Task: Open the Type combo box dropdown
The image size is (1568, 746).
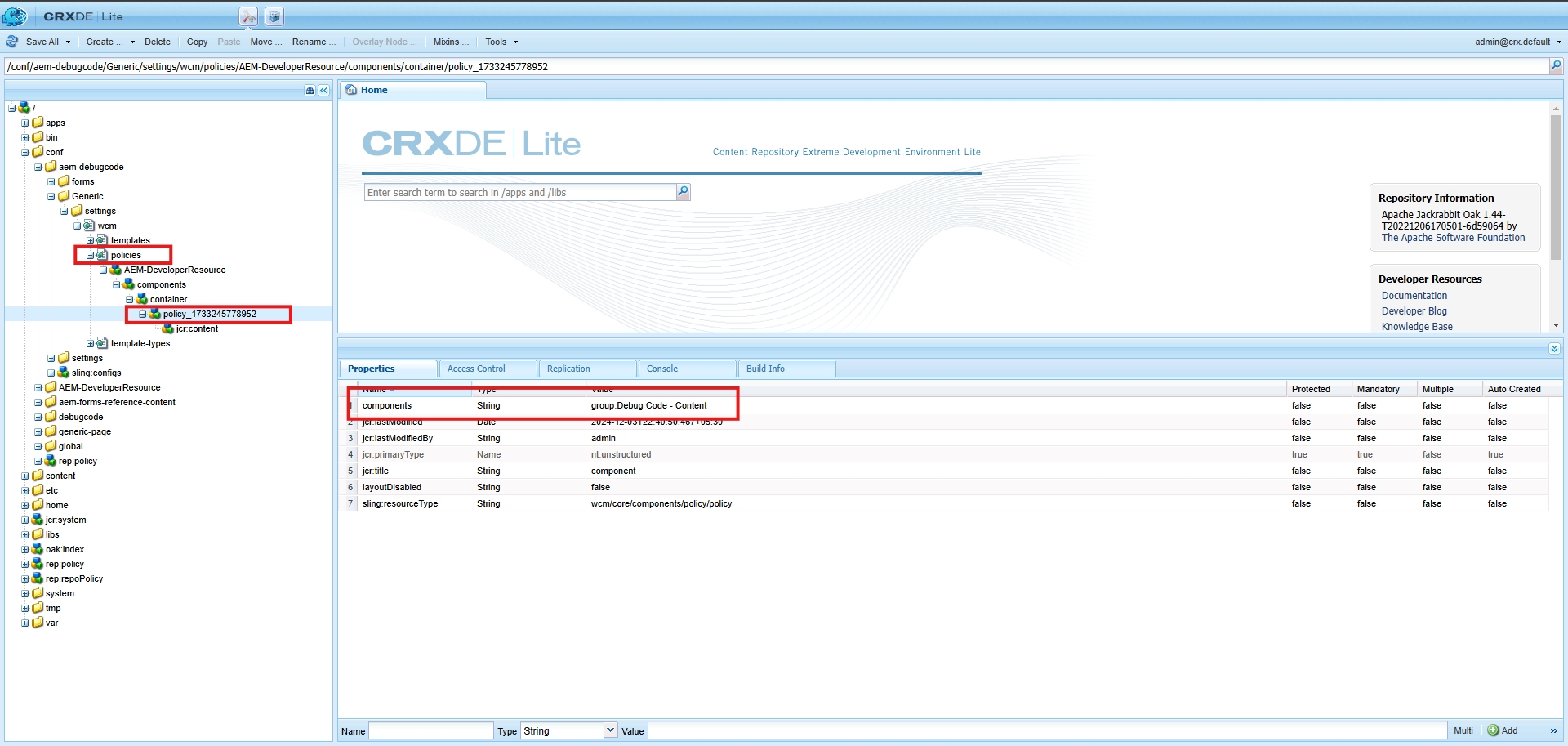Action: tap(610, 730)
